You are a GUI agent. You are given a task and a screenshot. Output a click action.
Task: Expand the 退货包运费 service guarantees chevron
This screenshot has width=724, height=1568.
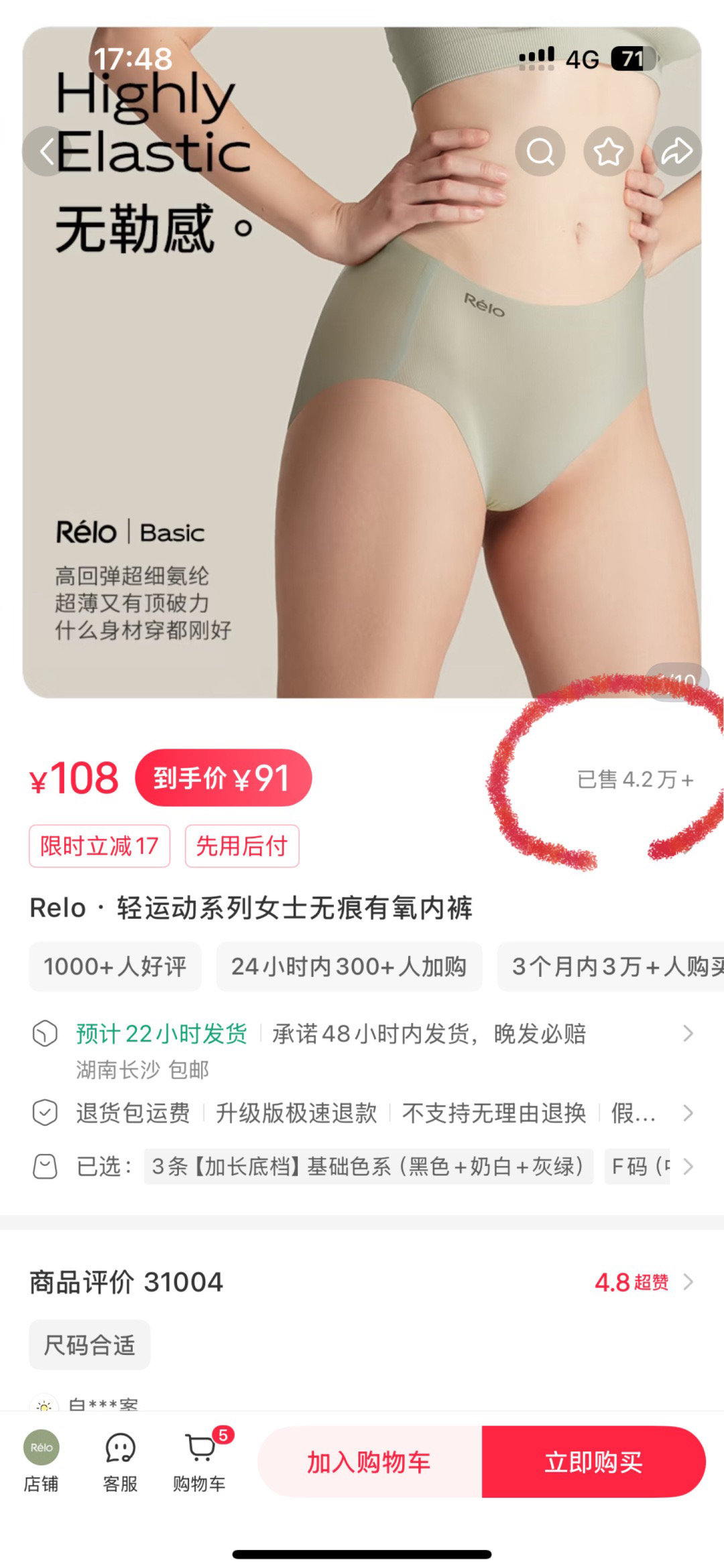688,1113
